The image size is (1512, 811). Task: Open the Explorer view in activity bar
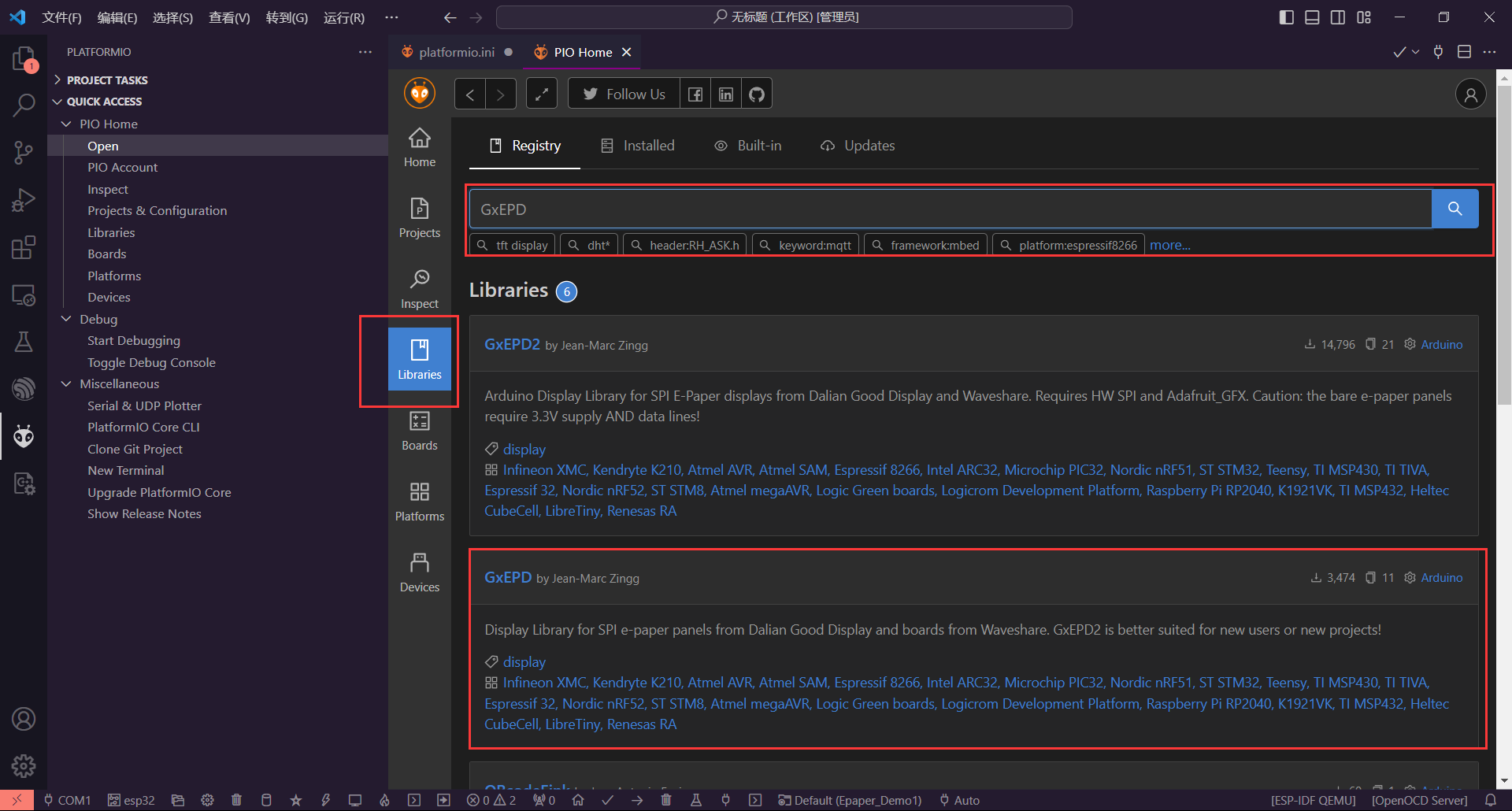pyautogui.click(x=24, y=58)
